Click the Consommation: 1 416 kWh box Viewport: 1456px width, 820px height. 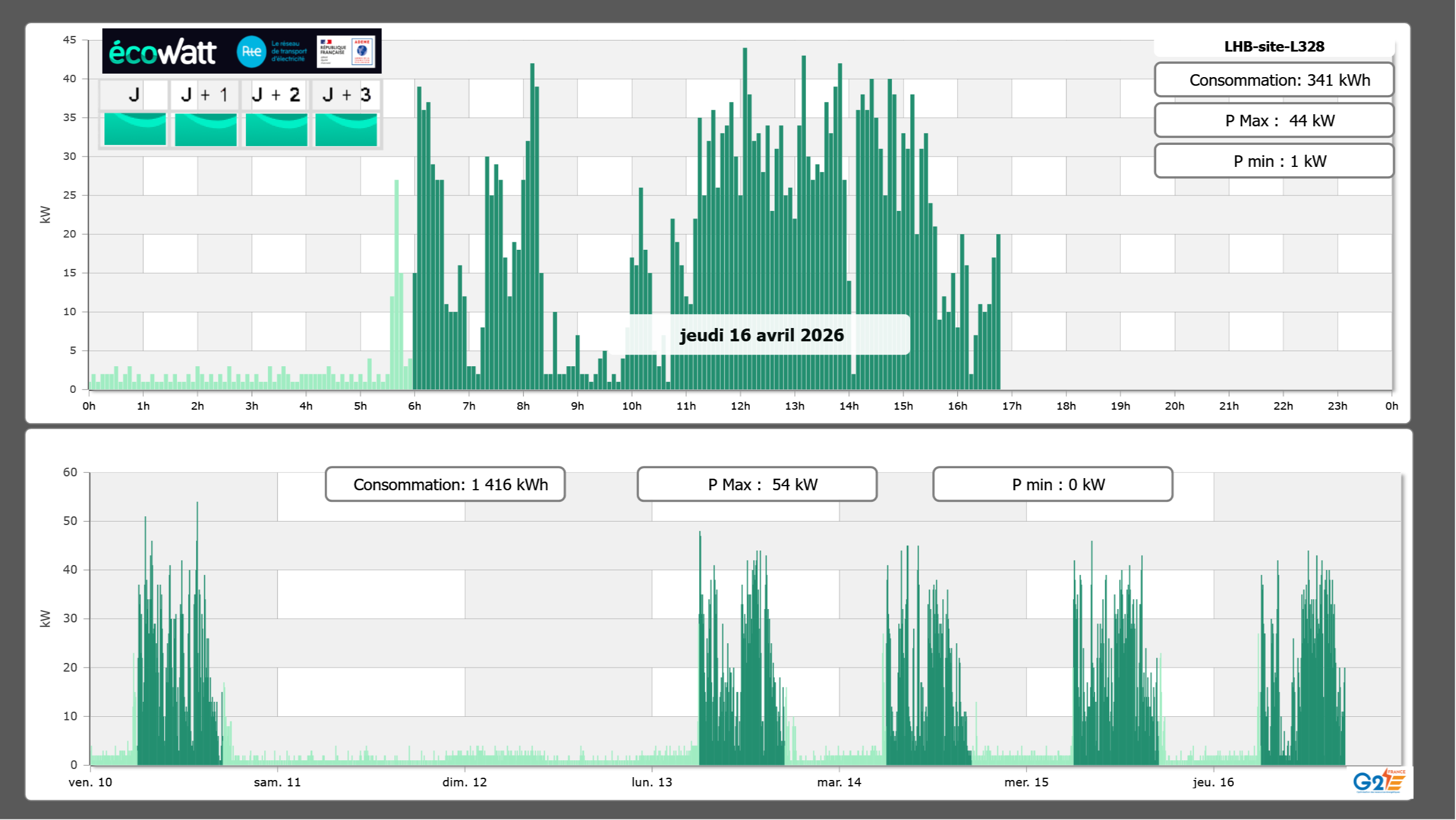coord(445,484)
